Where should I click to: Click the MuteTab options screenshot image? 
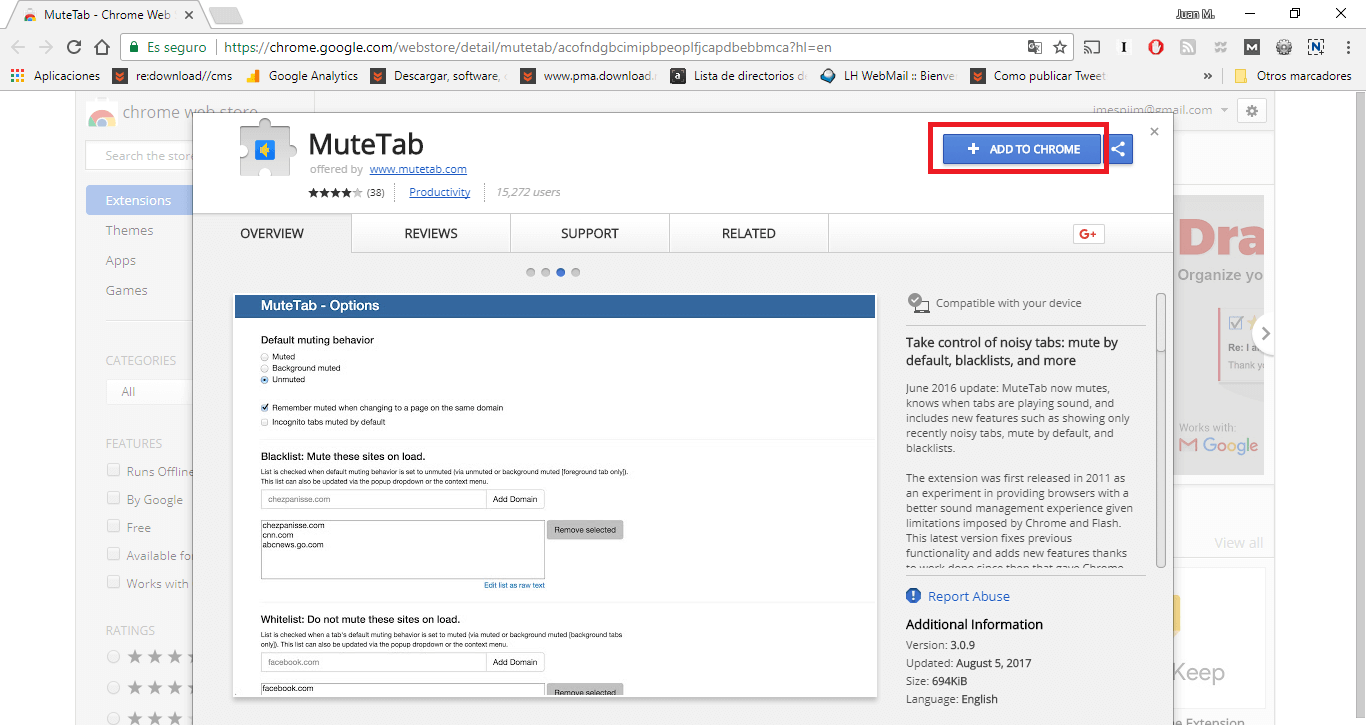[555, 495]
